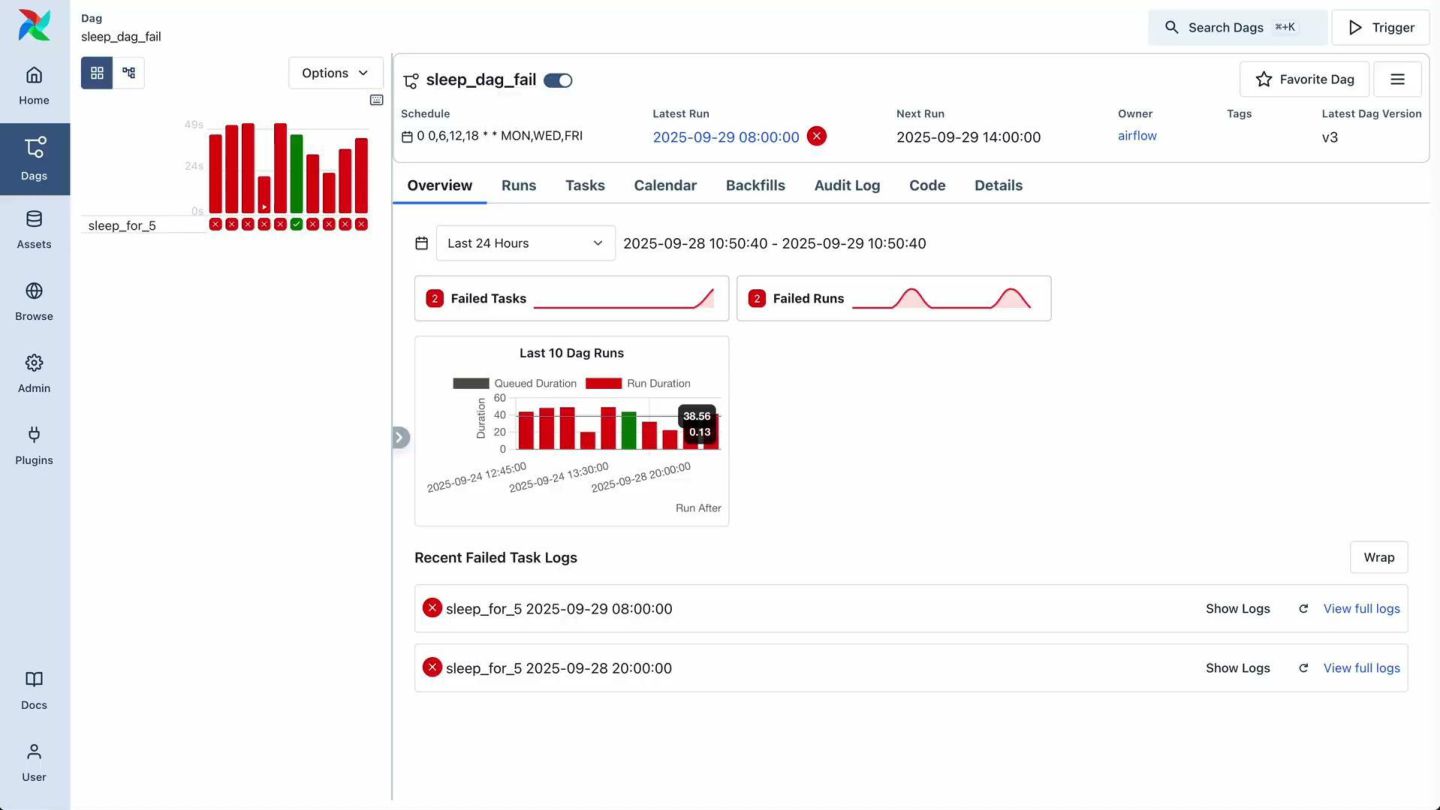Open the Audit Log tab
Image resolution: width=1440 pixels, height=810 pixels.
tap(847, 185)
